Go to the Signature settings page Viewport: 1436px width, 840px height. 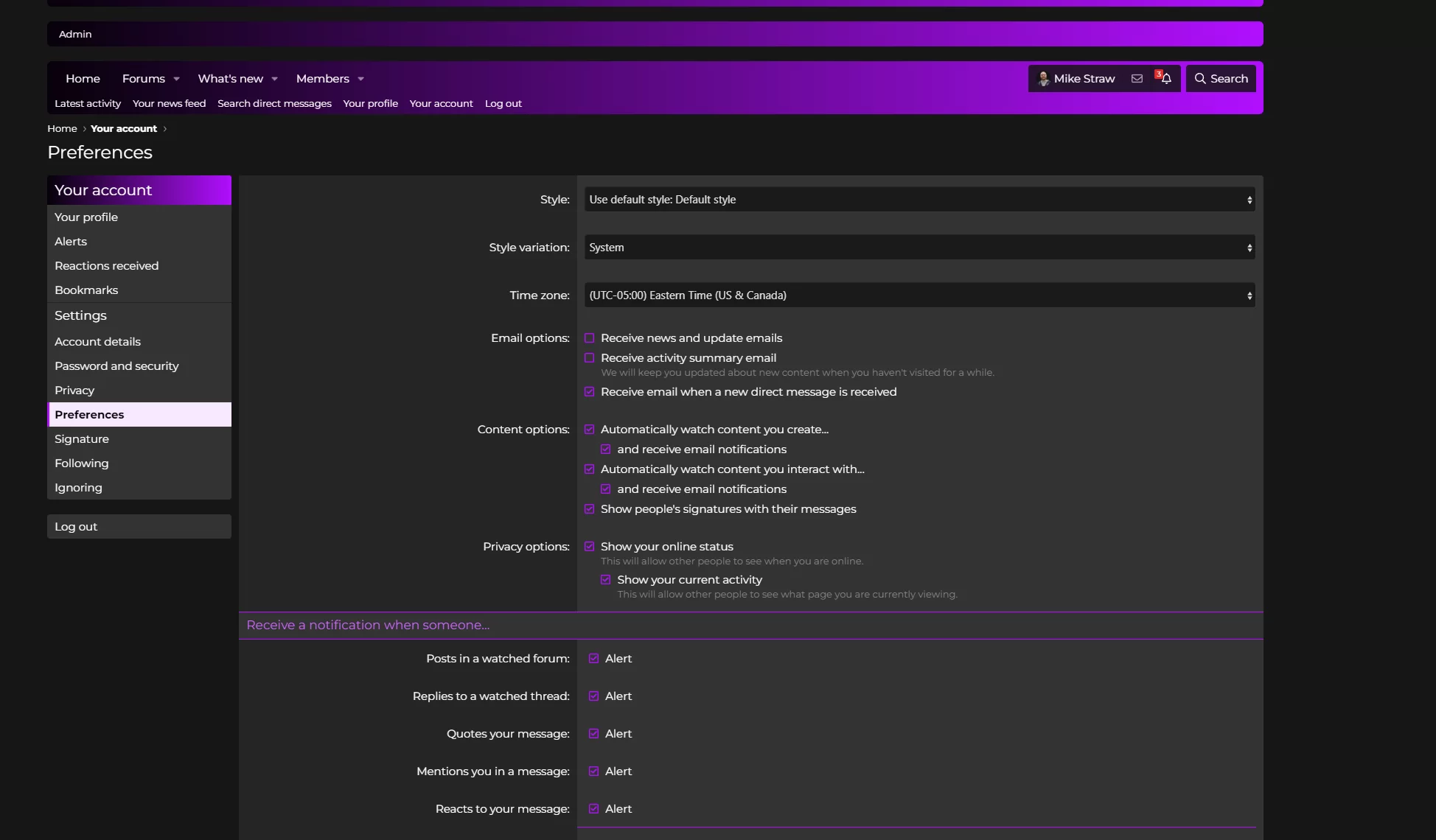(x=82, y=439)
